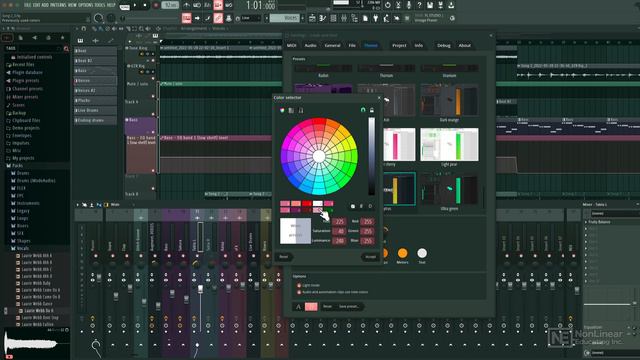
Task: Click the search magnifier in the browser
Action: [66, 49]
